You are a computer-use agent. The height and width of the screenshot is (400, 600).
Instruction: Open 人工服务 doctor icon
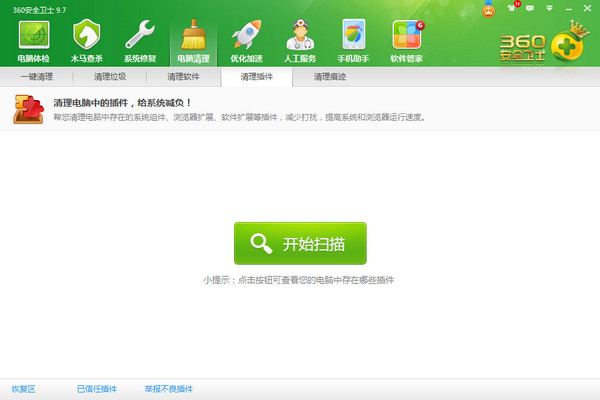tap(300, 41)
